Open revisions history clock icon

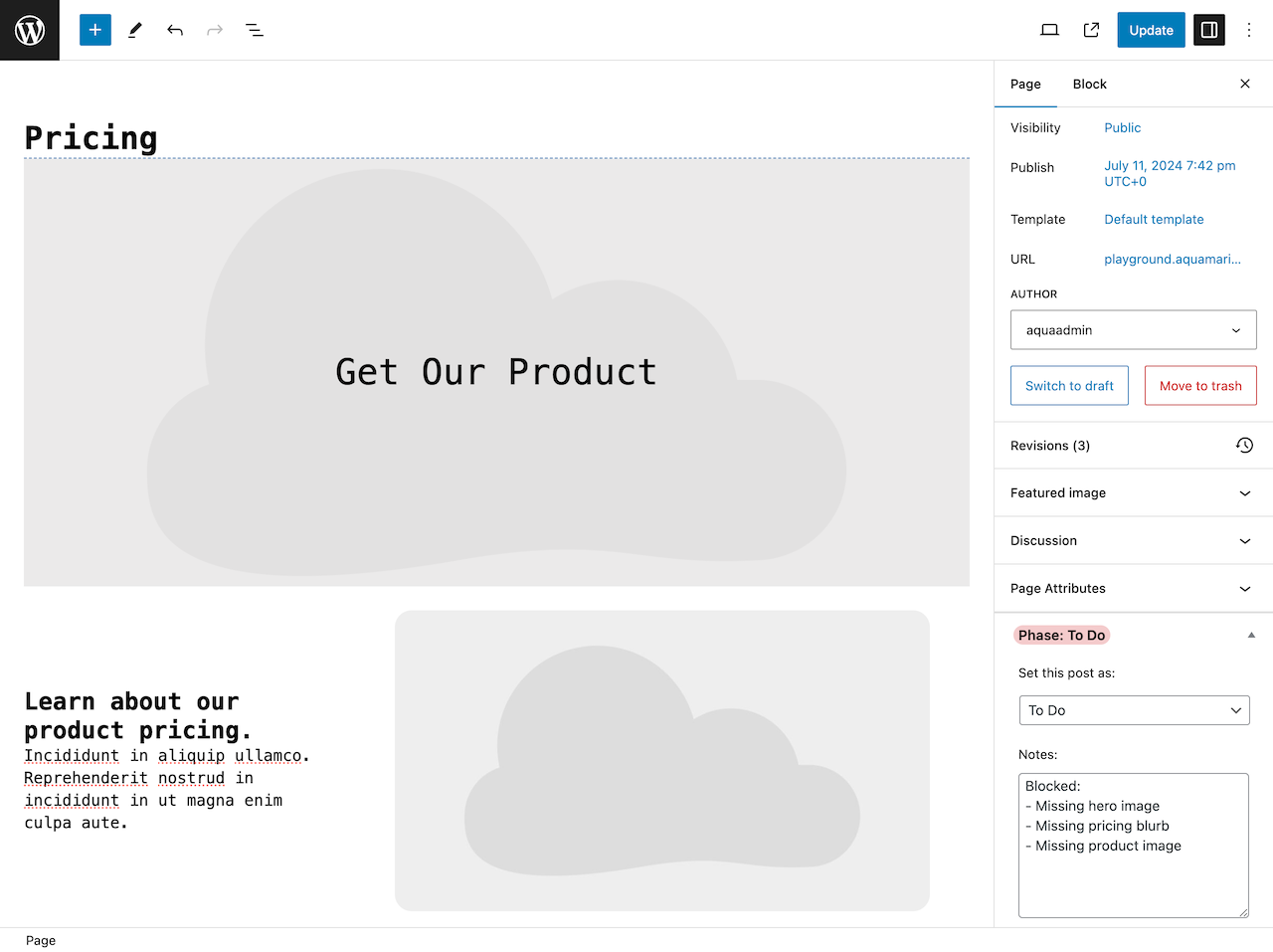tap(1245, 446)
